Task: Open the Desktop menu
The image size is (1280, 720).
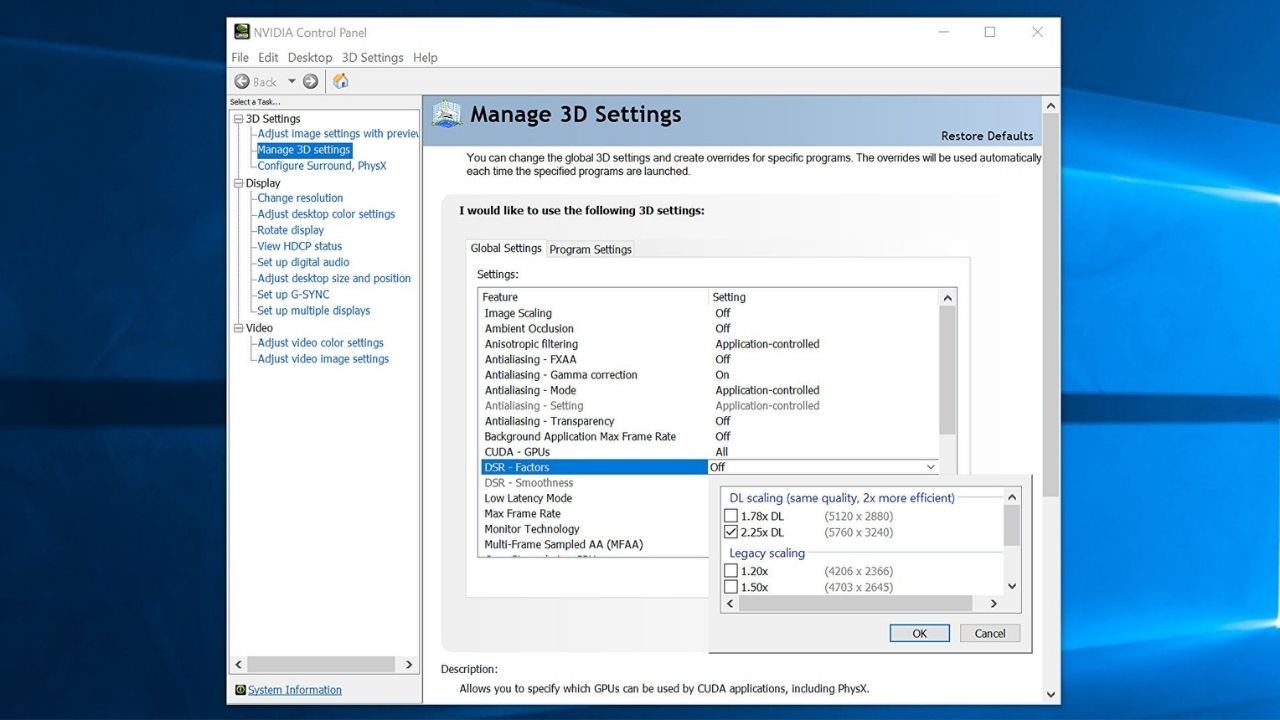Action: click(310, 58)
